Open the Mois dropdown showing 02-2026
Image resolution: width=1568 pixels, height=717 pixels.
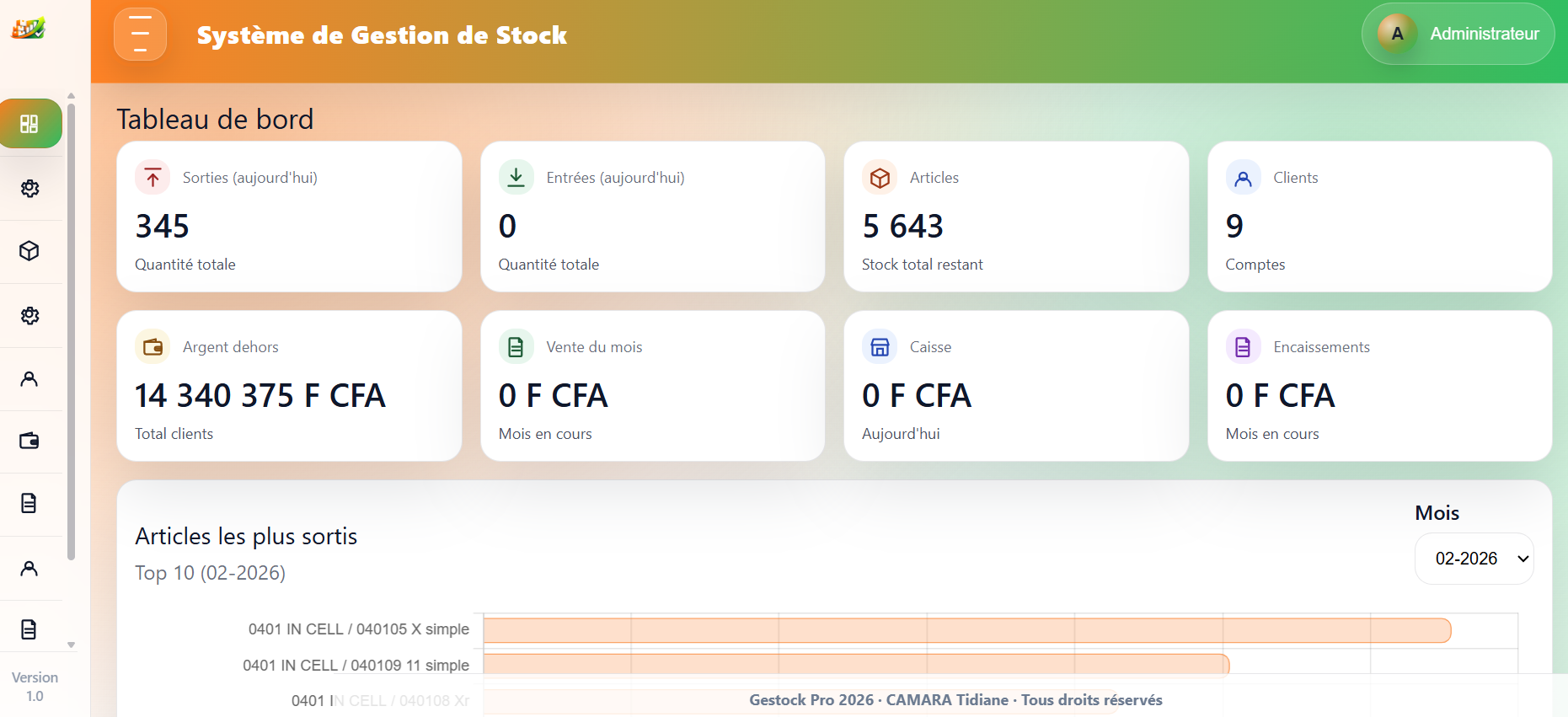1474,559
